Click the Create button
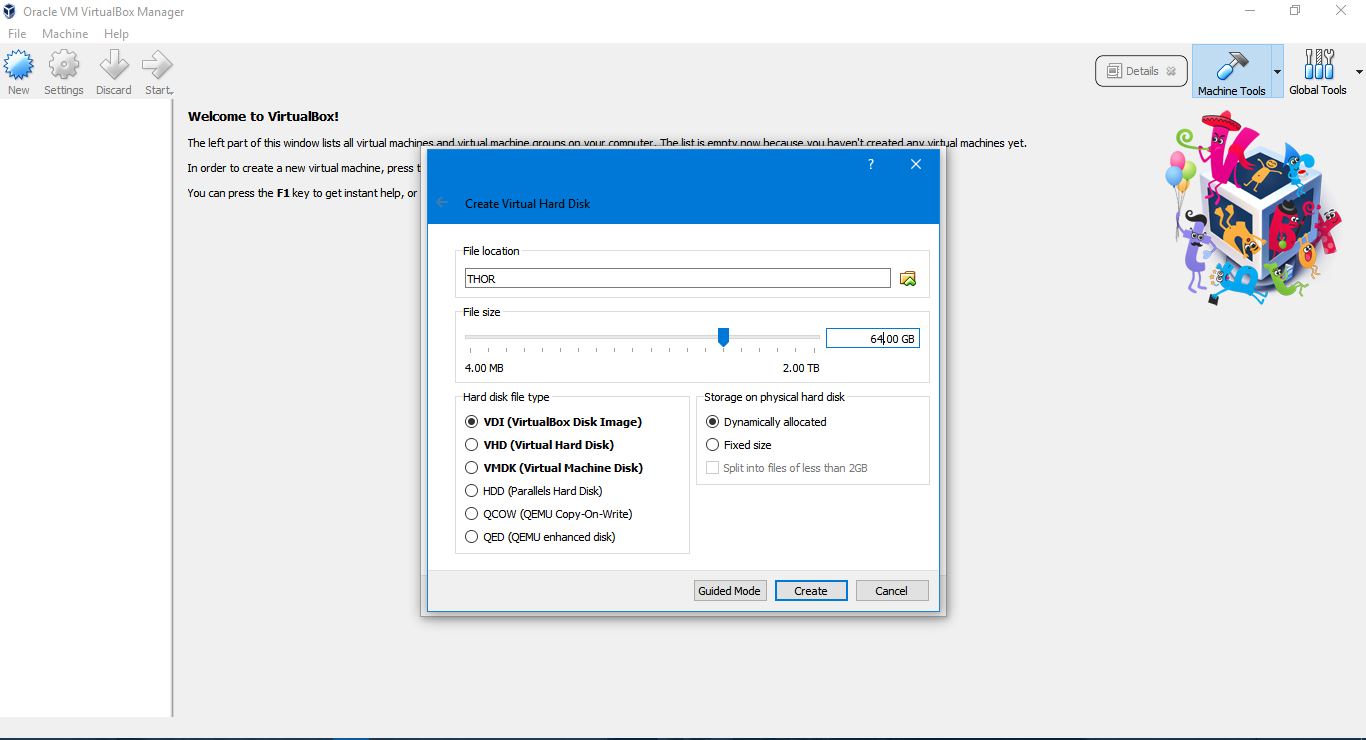 coord(811,591)
